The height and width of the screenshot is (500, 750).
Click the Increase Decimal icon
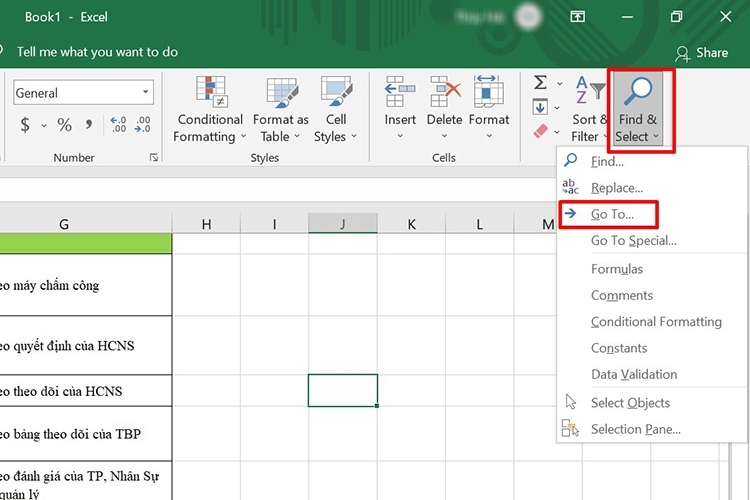tap(118, 125)
